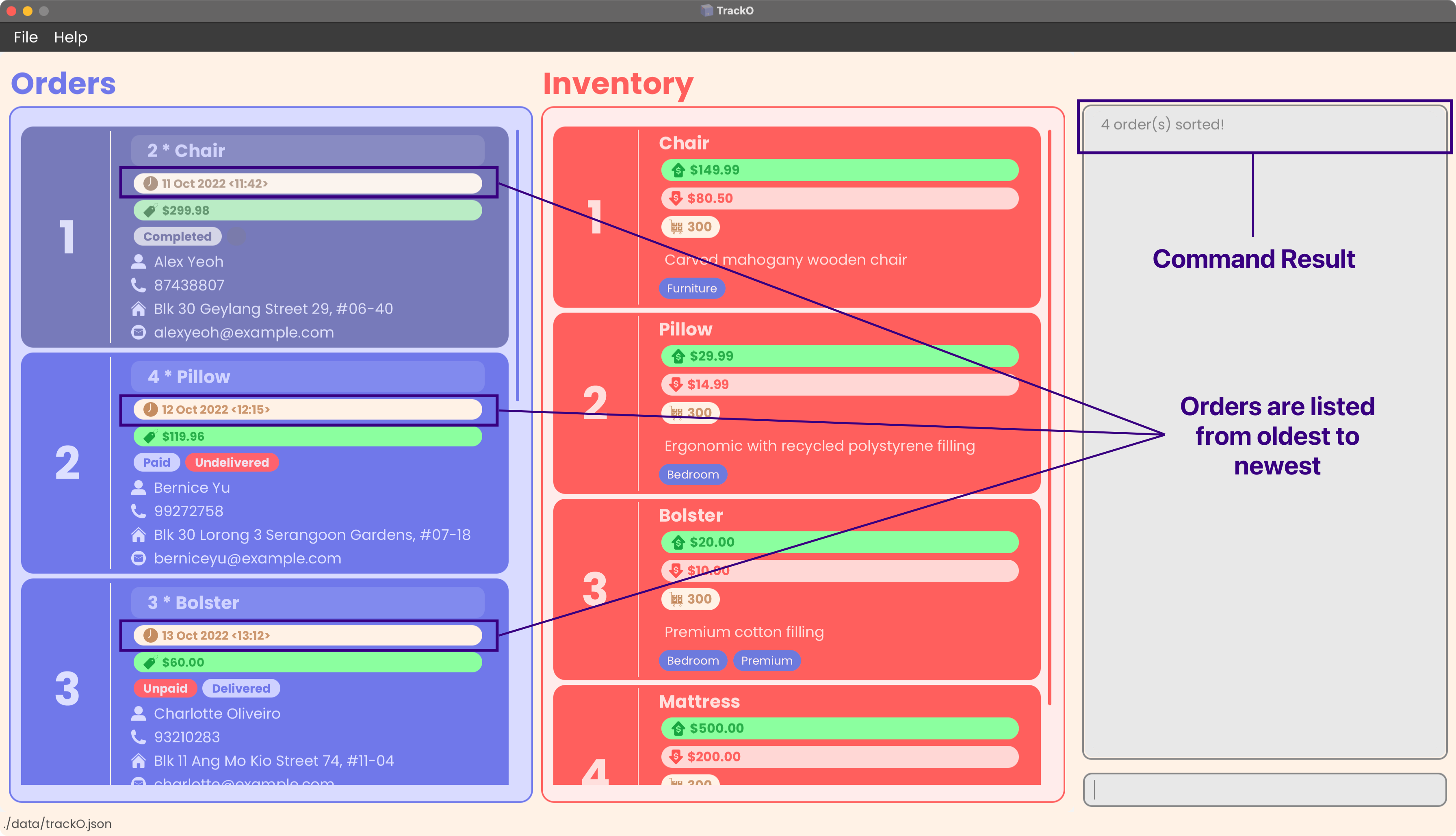Screen dimensions: 1456x836
Task: Click the clock icon on Pillow order date
Action: click(x=150, y=409)
